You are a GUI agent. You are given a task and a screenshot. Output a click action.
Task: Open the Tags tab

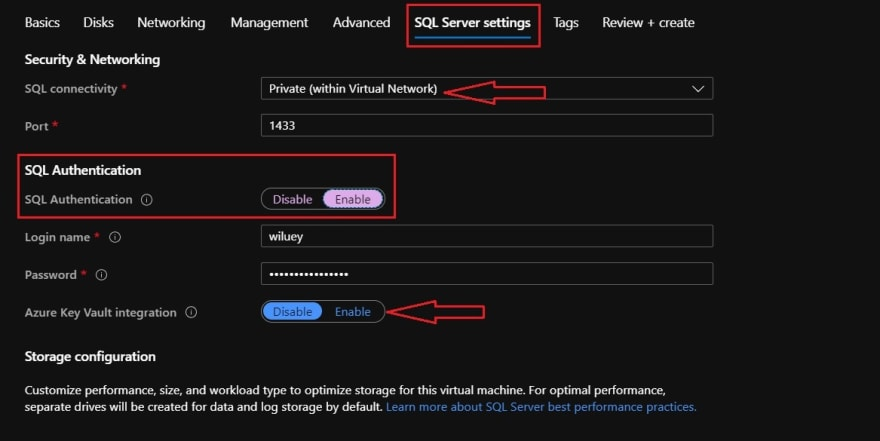(566, 23)
